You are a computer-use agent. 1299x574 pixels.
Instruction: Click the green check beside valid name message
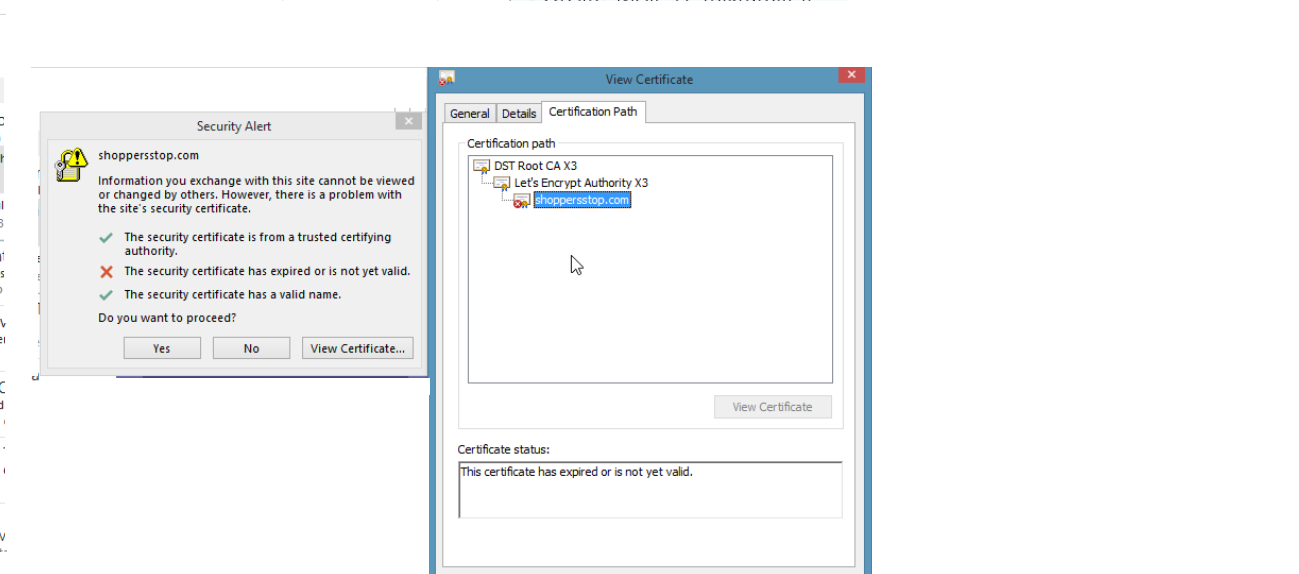pyautogui.click(x=106, y=295)
